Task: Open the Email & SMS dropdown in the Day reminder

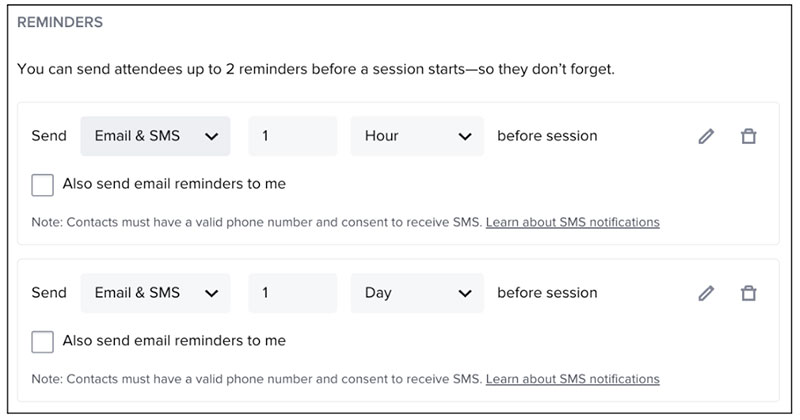Action: coord(155,293)
